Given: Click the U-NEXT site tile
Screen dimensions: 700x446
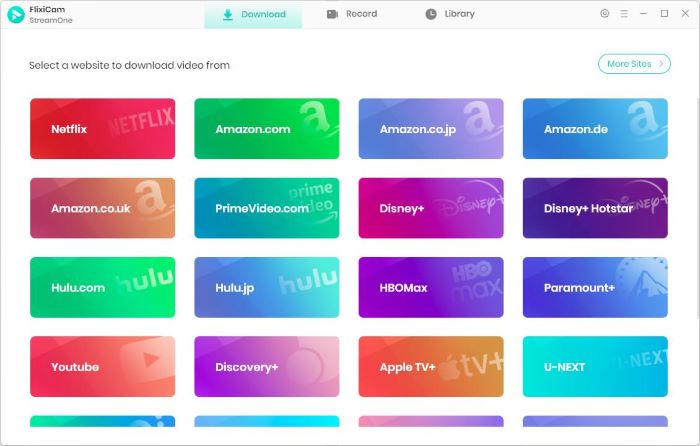Looking at the screenshot, I should click(x=595, y=367).
